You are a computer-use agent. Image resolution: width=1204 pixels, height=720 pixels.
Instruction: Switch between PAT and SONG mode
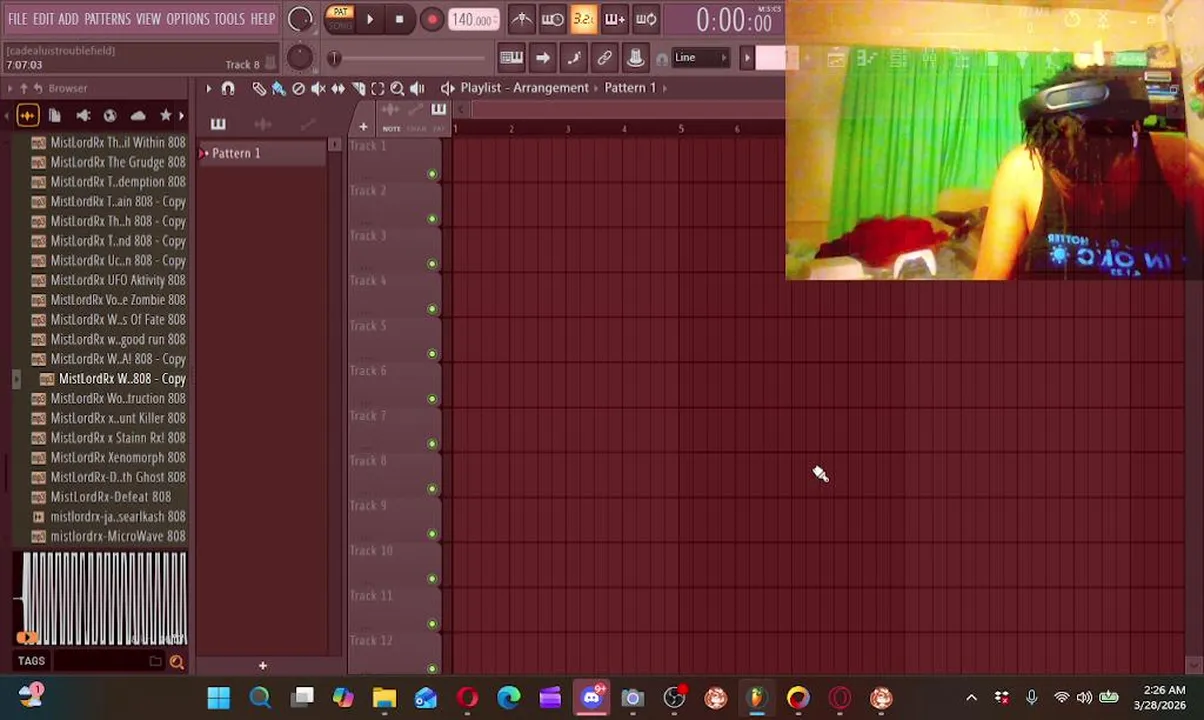coord(340,19)
